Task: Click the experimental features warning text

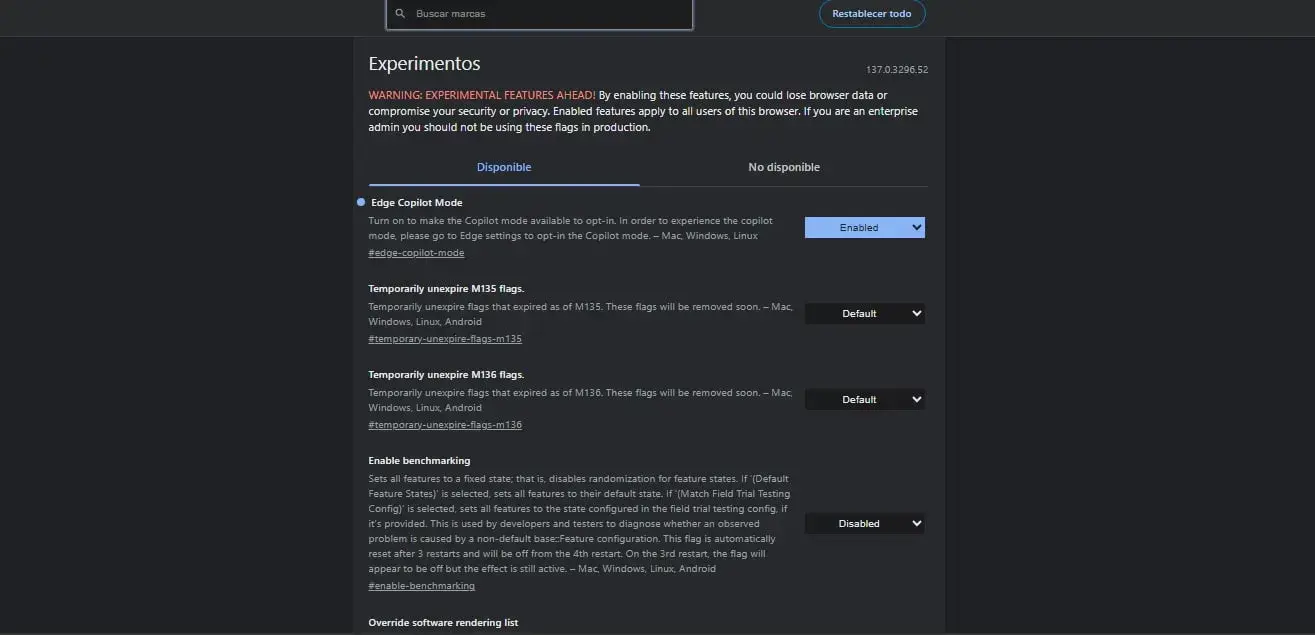Action: click(x=643, y=111)
